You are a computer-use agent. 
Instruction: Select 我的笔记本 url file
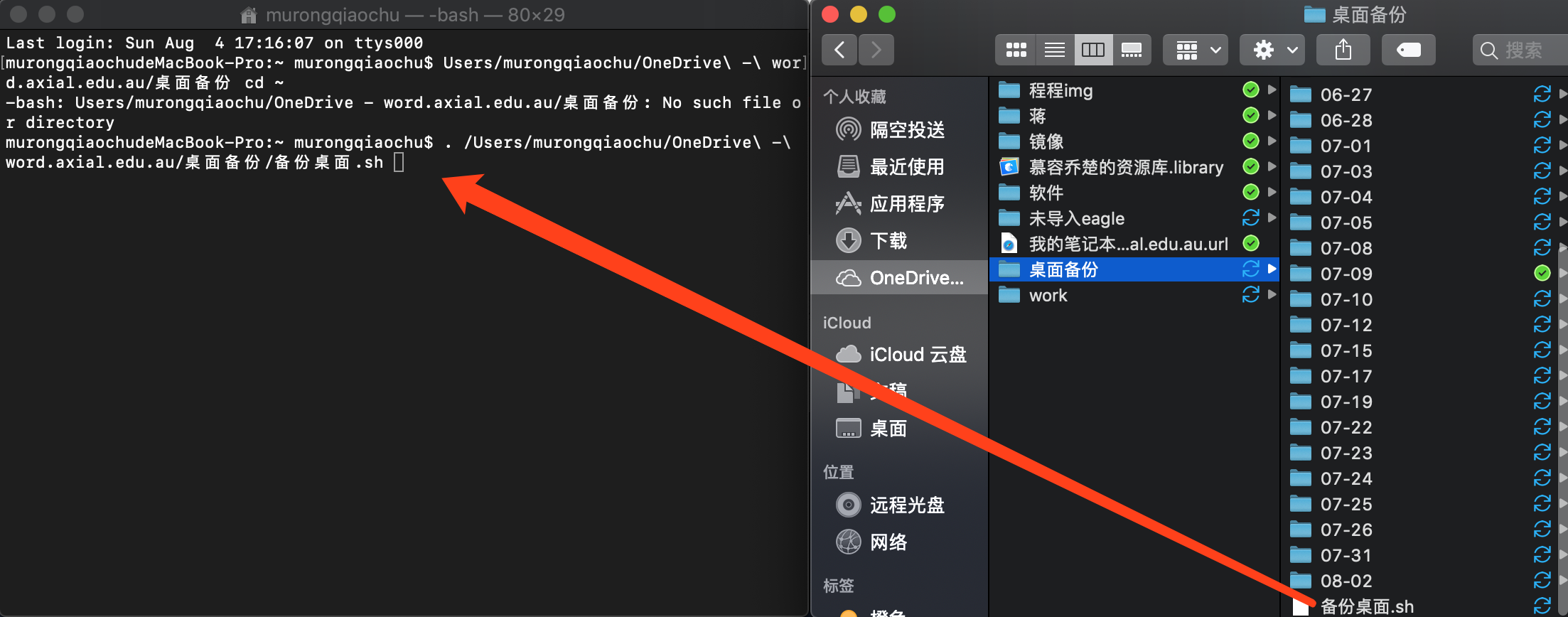[1134, 244]
